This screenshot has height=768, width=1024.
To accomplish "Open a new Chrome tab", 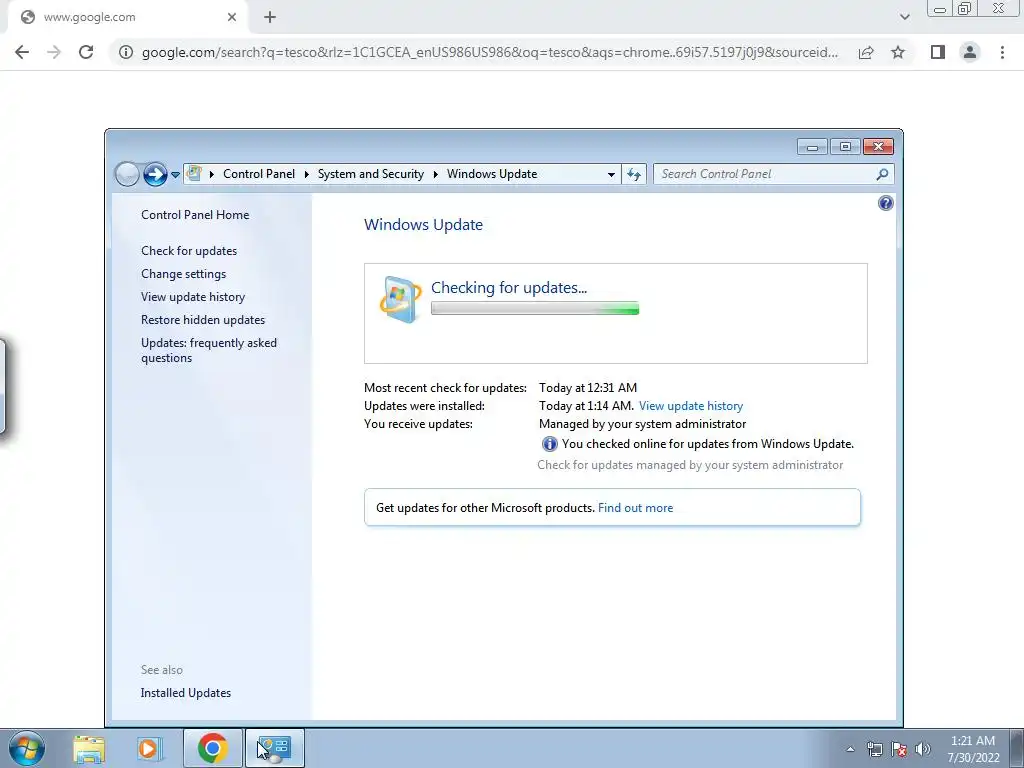I will coord(270,18).
